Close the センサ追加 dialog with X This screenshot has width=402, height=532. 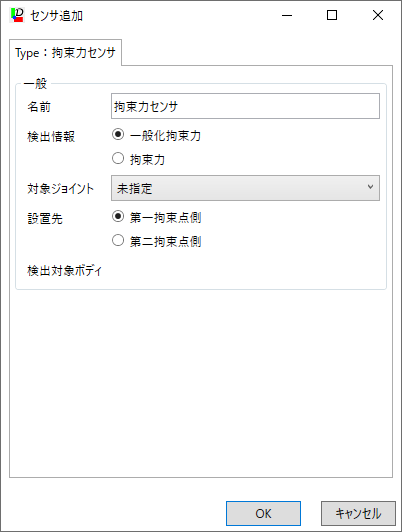378,15
